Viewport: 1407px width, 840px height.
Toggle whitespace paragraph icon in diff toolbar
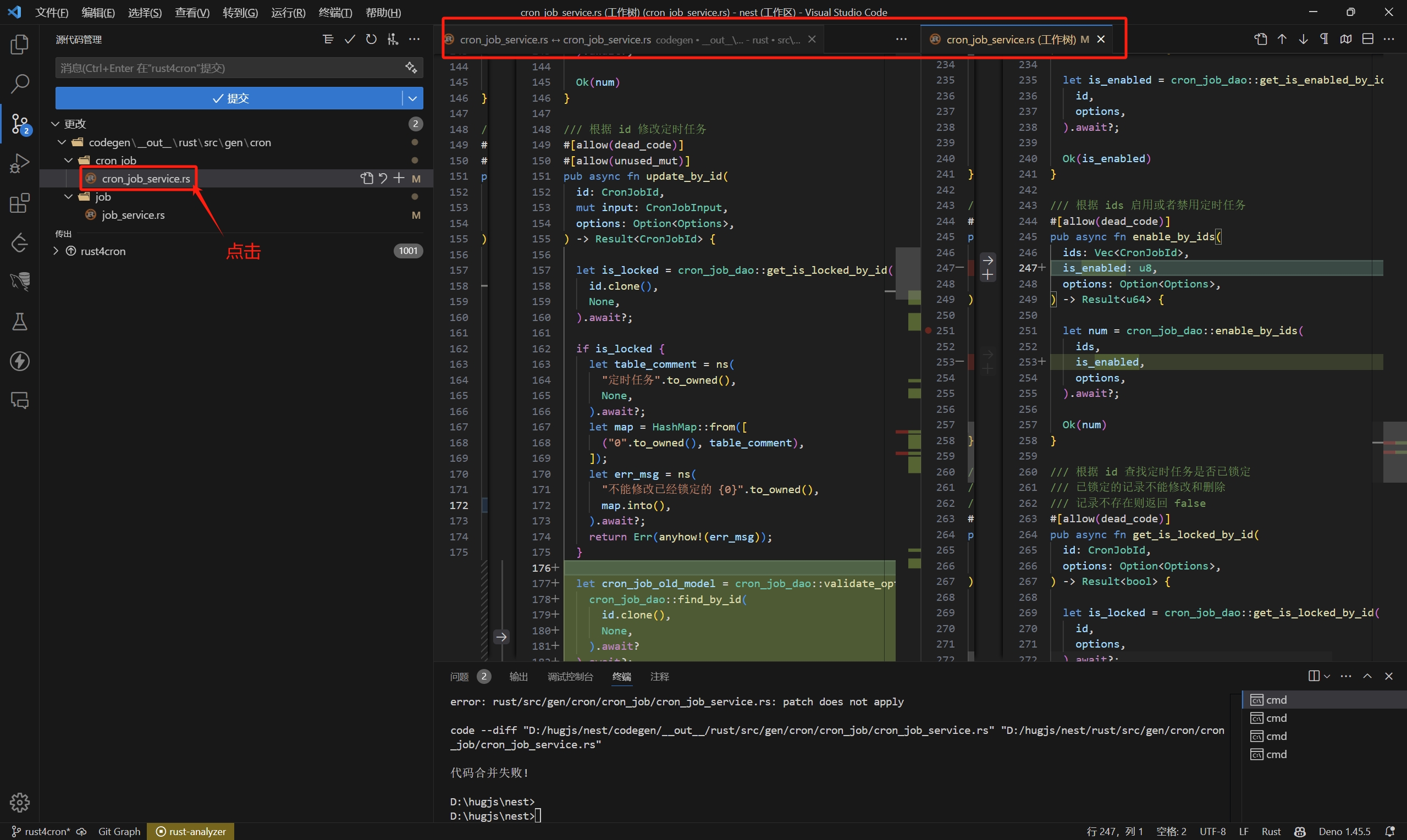(1325, 39)
